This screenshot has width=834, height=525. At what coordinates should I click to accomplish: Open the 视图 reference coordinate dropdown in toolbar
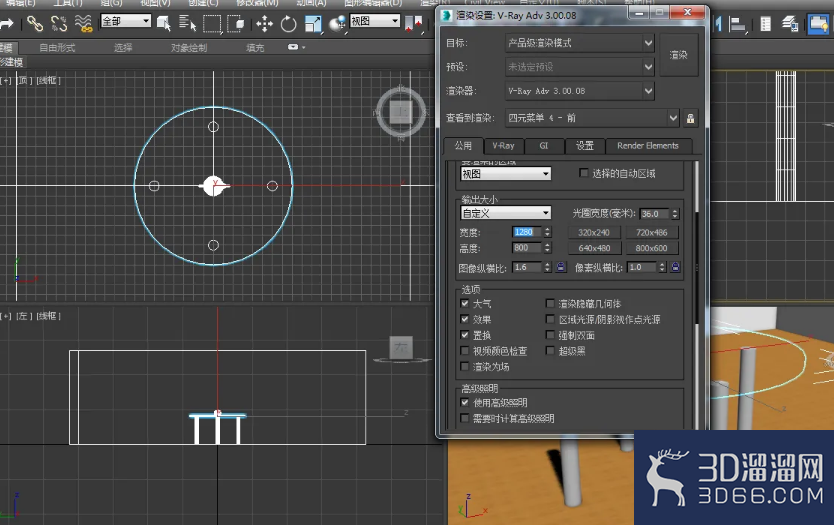[x=374, y=21]
